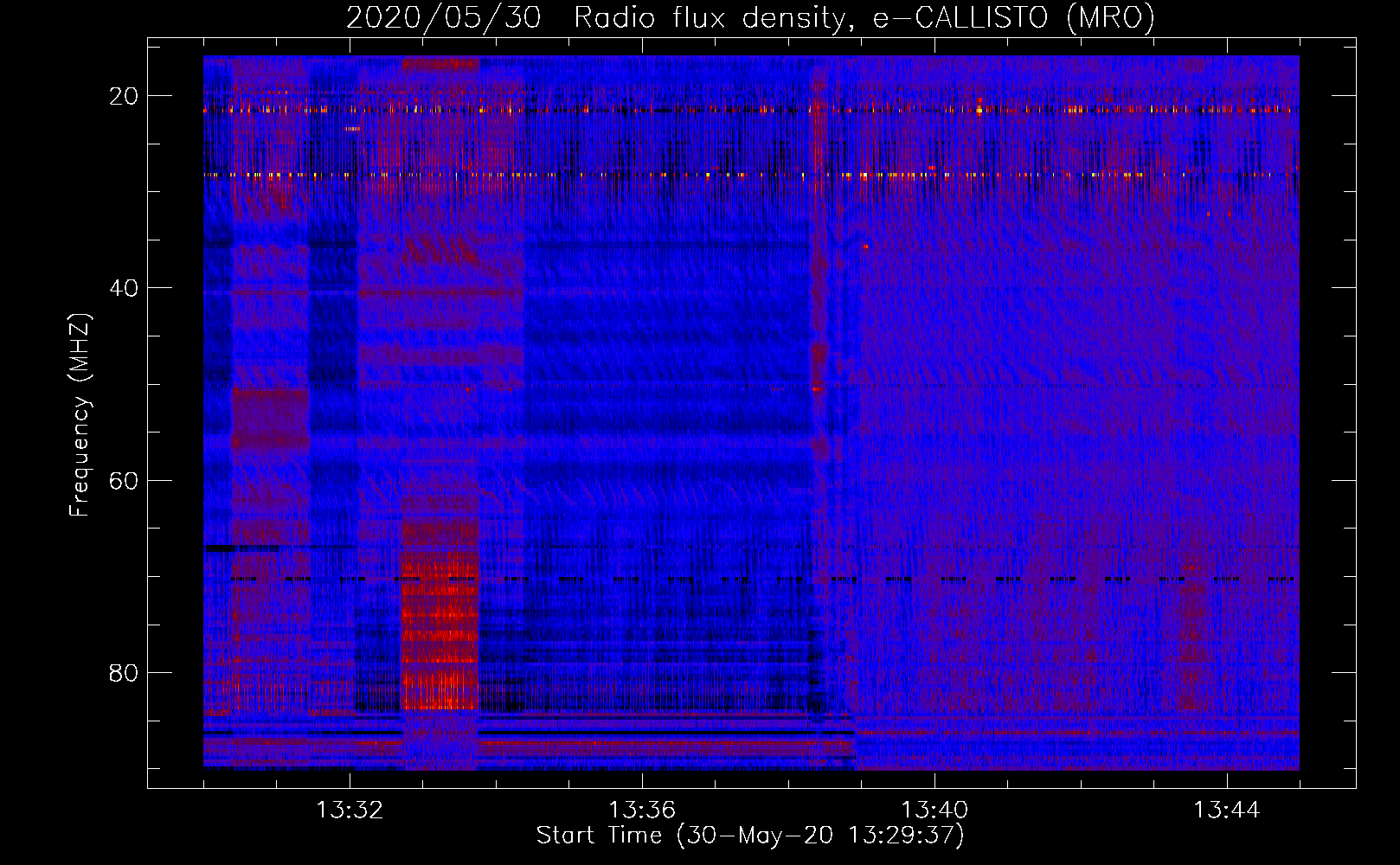Select the 13:32 time tick label
Viewport: 1400px width, 865px height.
tap(350, 811)
